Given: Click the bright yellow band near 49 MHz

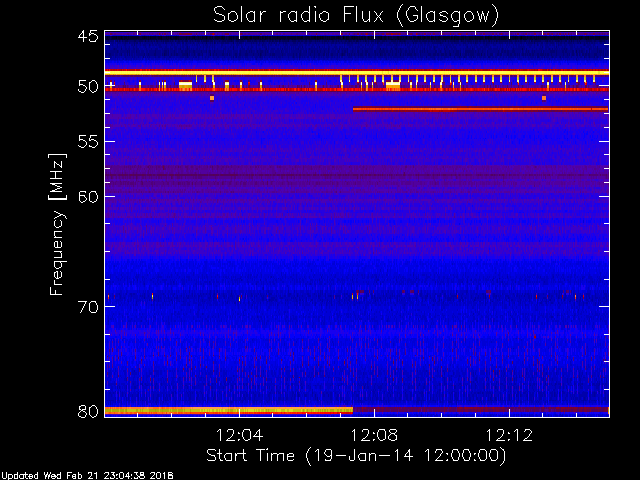Looking at the screenshot, I should point(357,73).
